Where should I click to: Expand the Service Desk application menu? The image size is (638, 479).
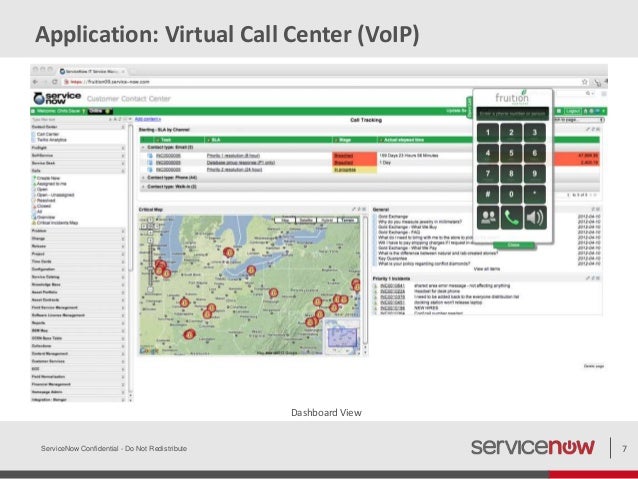coord(78,163)
